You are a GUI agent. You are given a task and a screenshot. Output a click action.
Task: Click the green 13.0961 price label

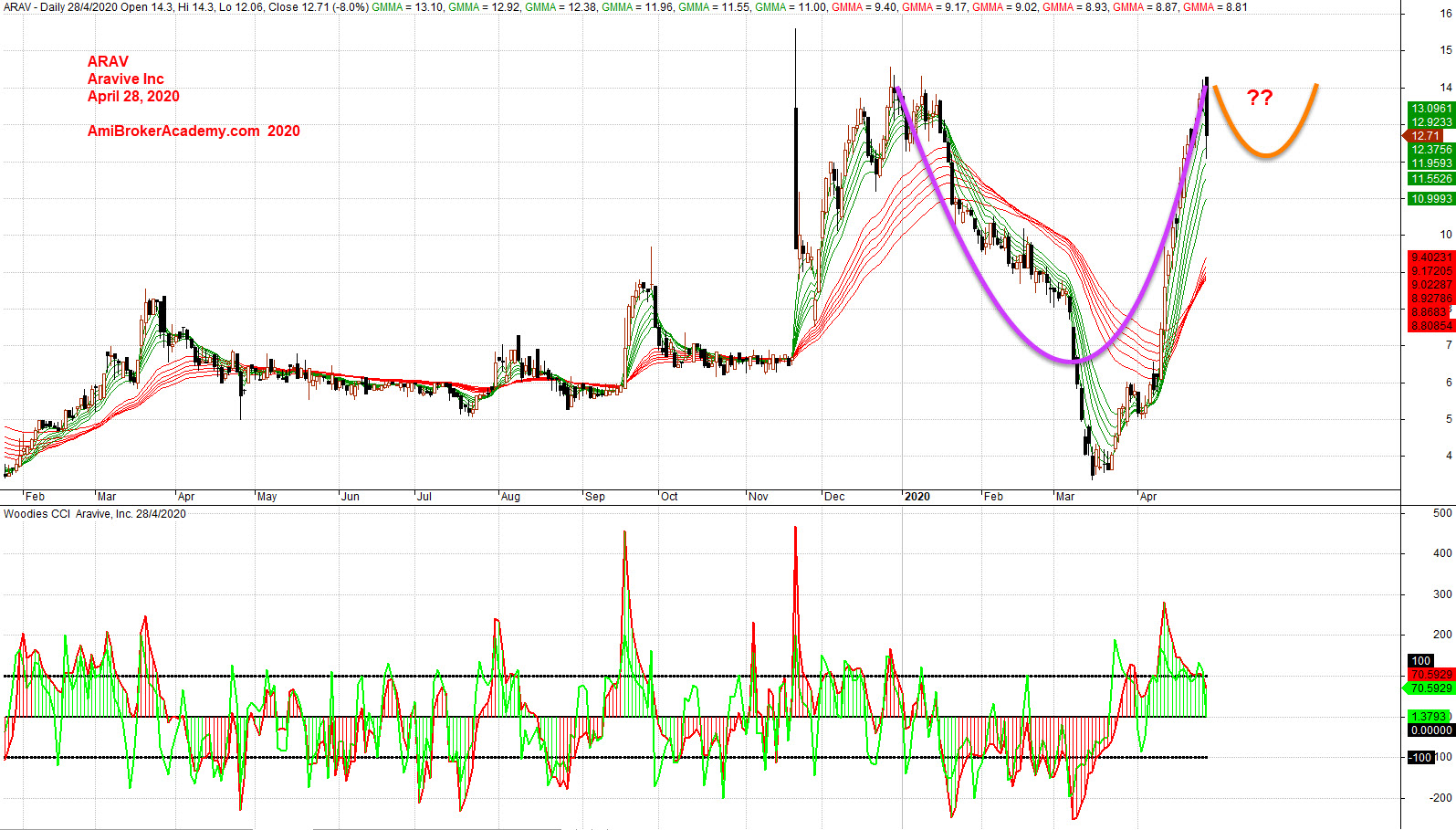pos(1431,109)
